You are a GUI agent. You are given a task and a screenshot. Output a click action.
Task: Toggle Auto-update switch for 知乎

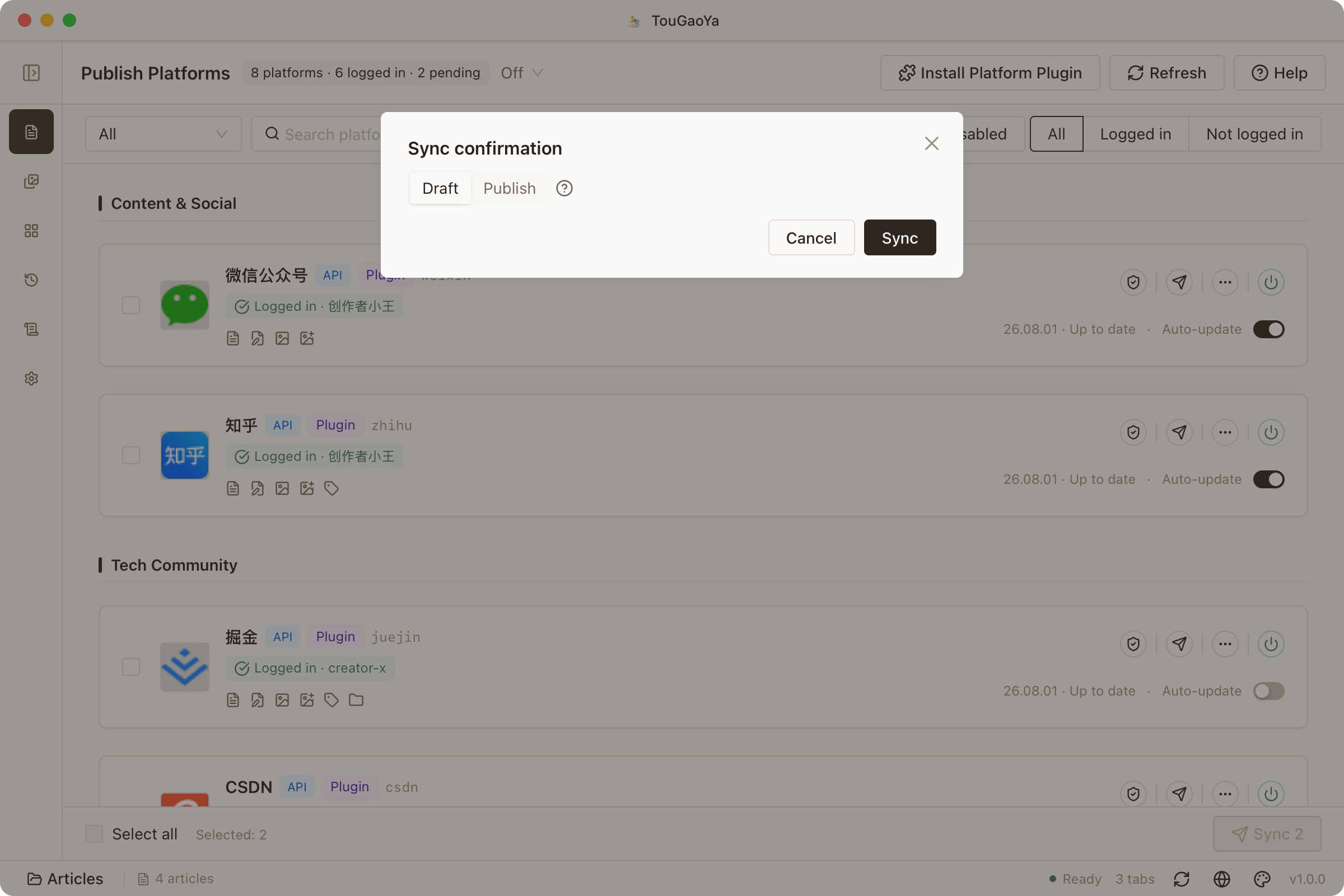pyautogui.click(x=1268, y=479)
